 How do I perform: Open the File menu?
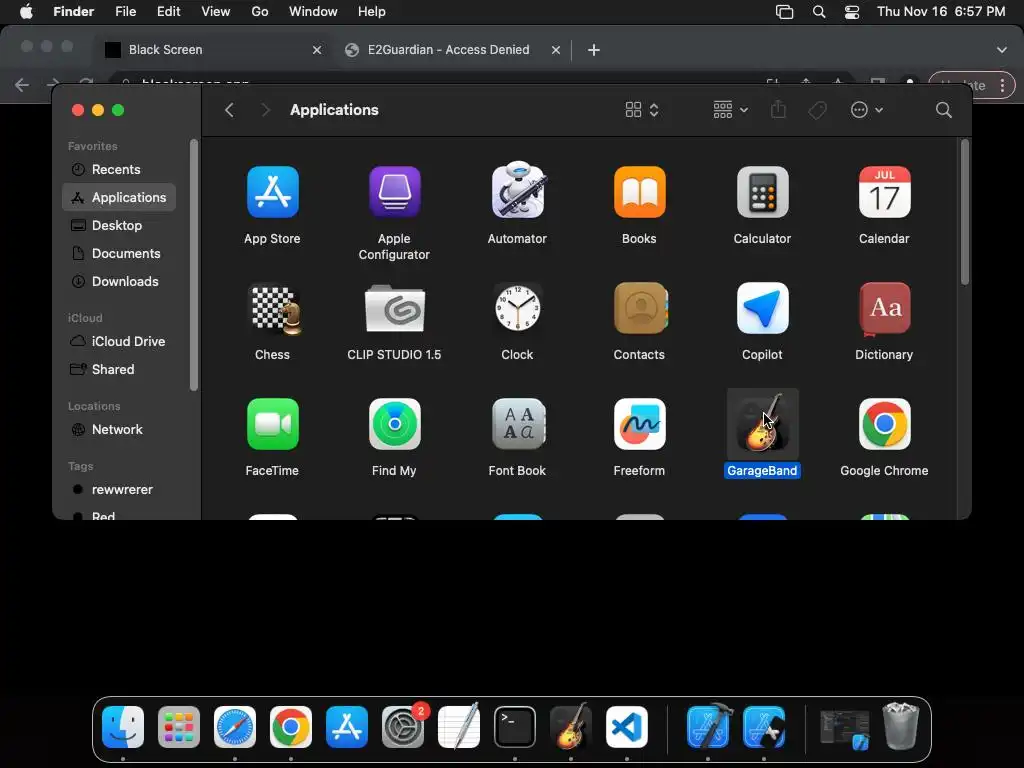(125, 12)
